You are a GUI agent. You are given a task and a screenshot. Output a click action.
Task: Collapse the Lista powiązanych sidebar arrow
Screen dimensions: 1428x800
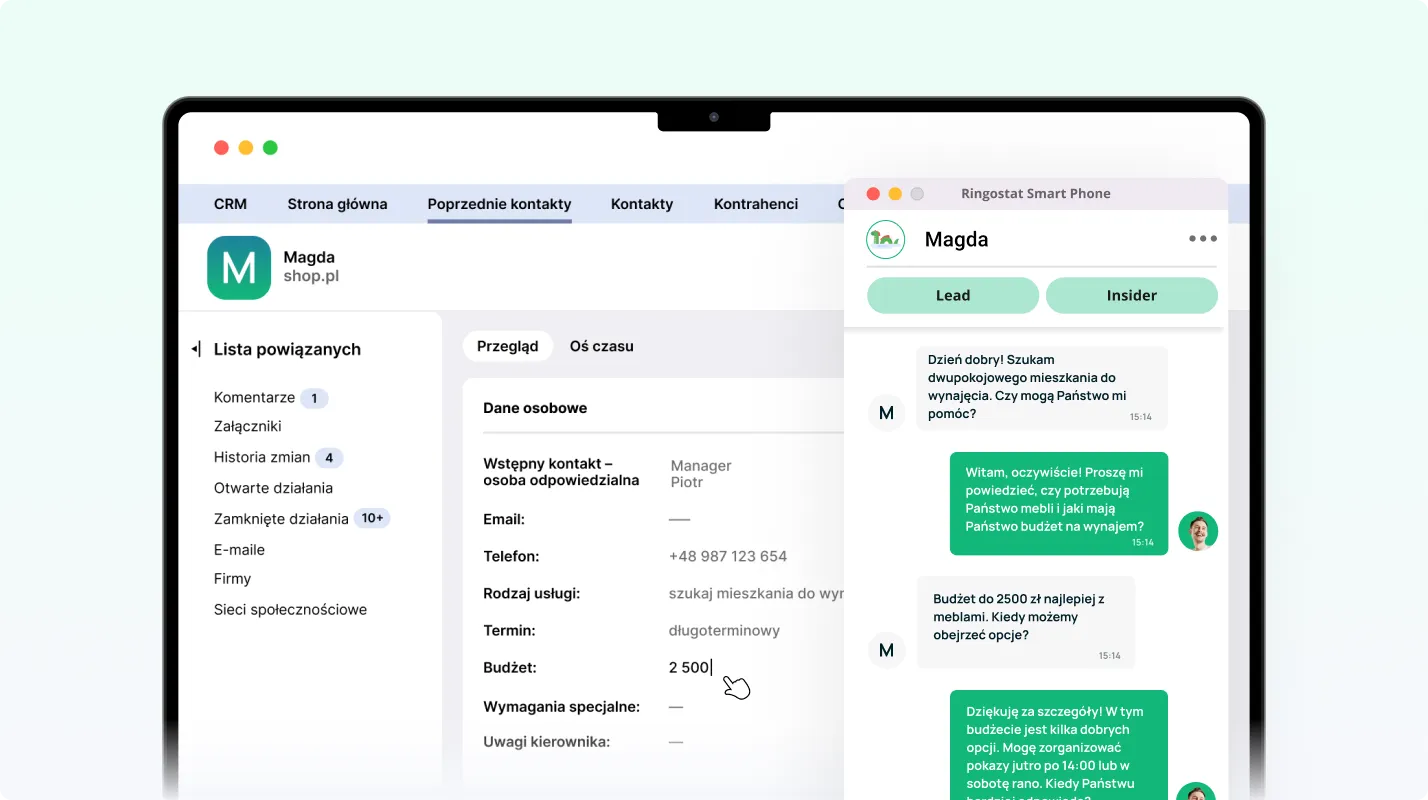(196, 349)
